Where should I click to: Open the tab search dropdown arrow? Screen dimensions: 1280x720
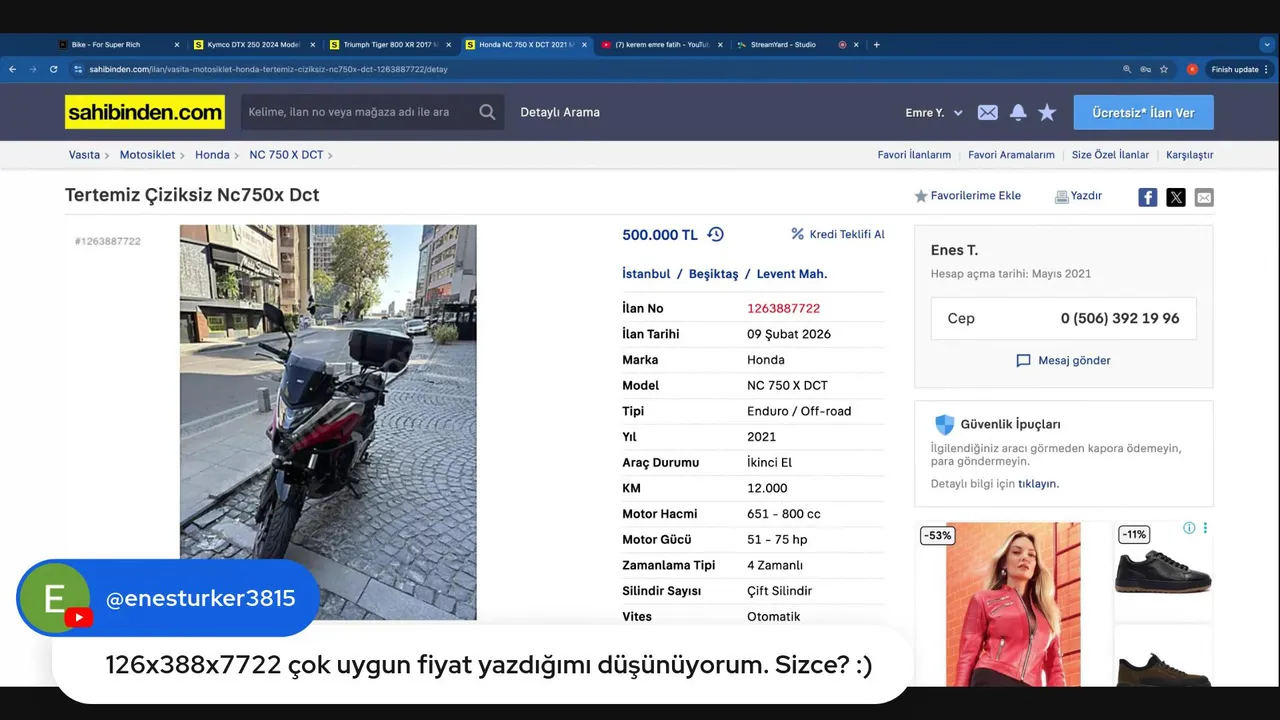tap(1267, 44)
